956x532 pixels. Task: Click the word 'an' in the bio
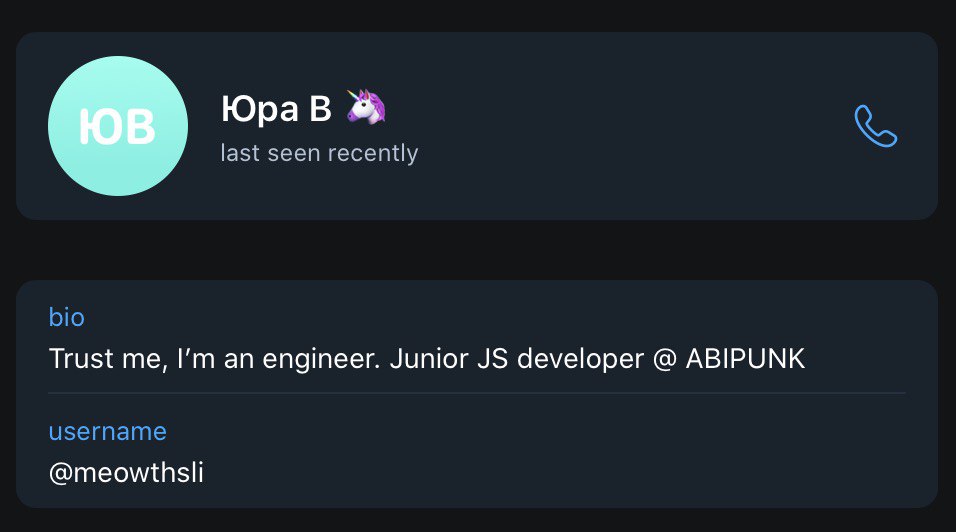pos(238,359)
